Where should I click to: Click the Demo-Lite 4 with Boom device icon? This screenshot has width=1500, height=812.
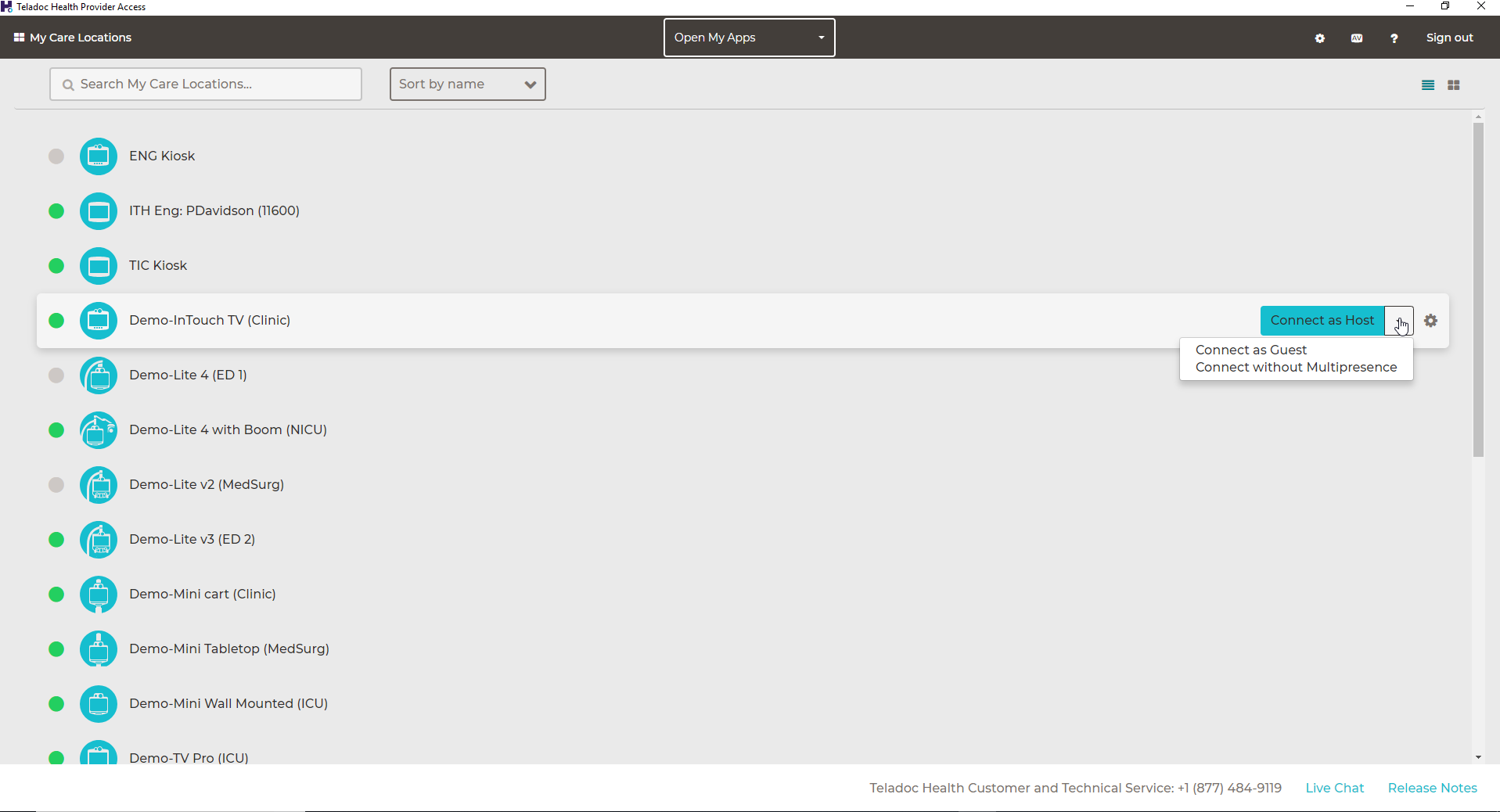point(99,430)
